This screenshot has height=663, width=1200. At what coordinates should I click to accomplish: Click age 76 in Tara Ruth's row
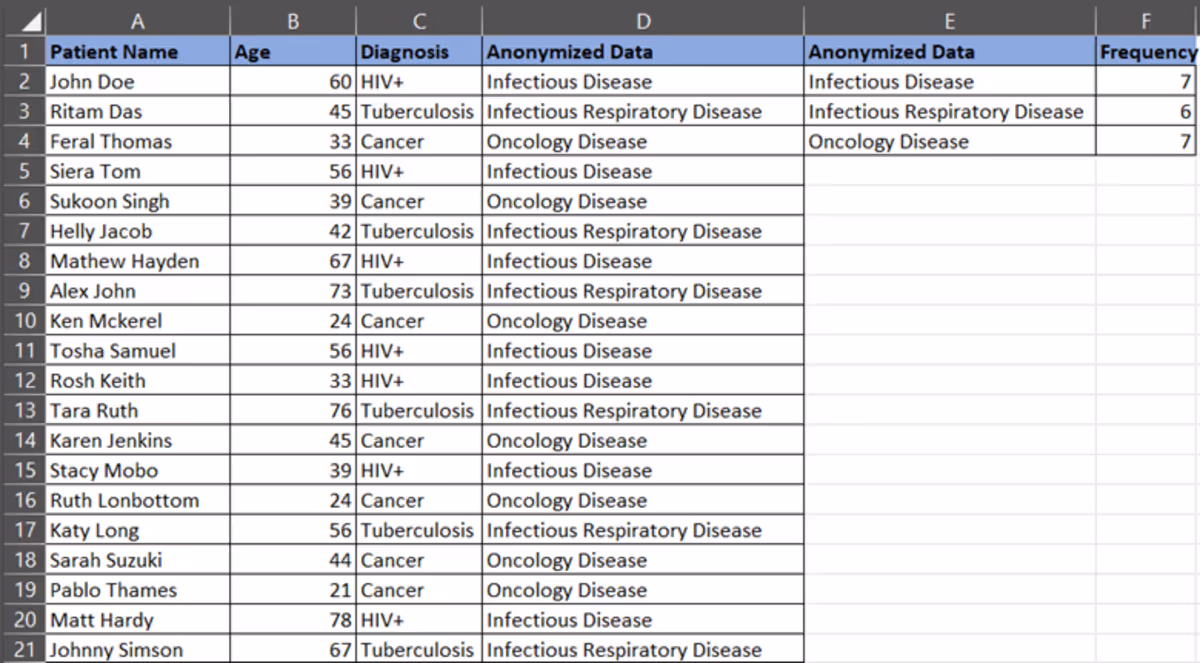coord(293,411)
